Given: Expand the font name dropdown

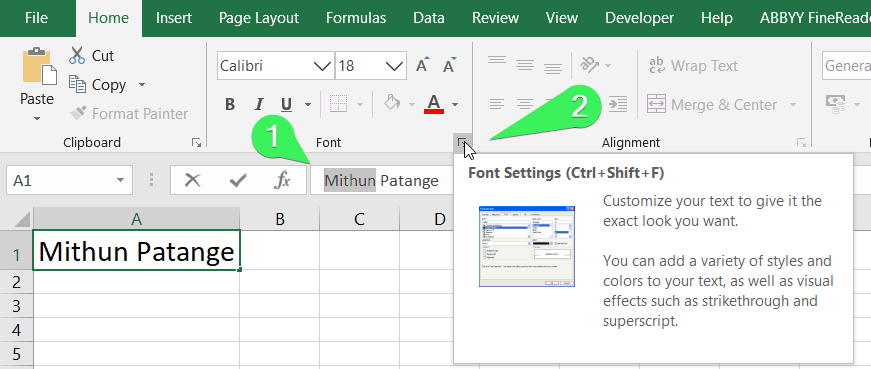Looking at the screenshot, I should (322, 66).
